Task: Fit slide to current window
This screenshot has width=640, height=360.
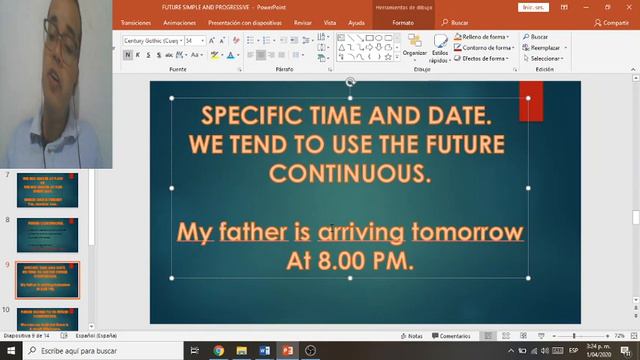Action: (634, 336)
